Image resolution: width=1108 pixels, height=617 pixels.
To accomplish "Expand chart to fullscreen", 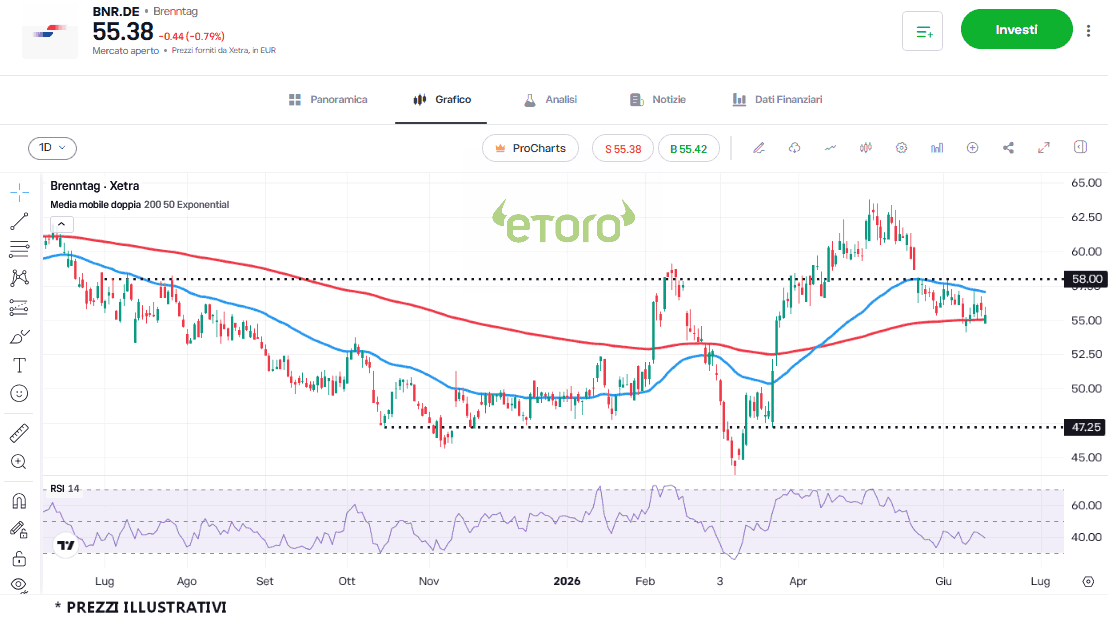I will click(1044, 148).
